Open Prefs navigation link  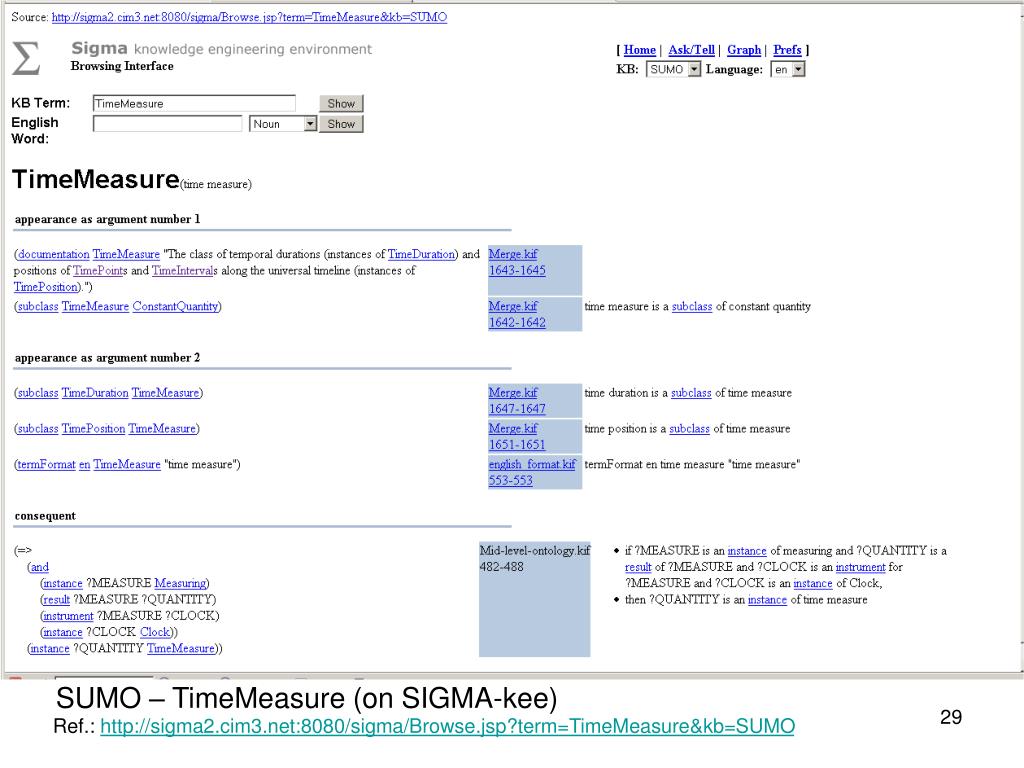[787, 50]
